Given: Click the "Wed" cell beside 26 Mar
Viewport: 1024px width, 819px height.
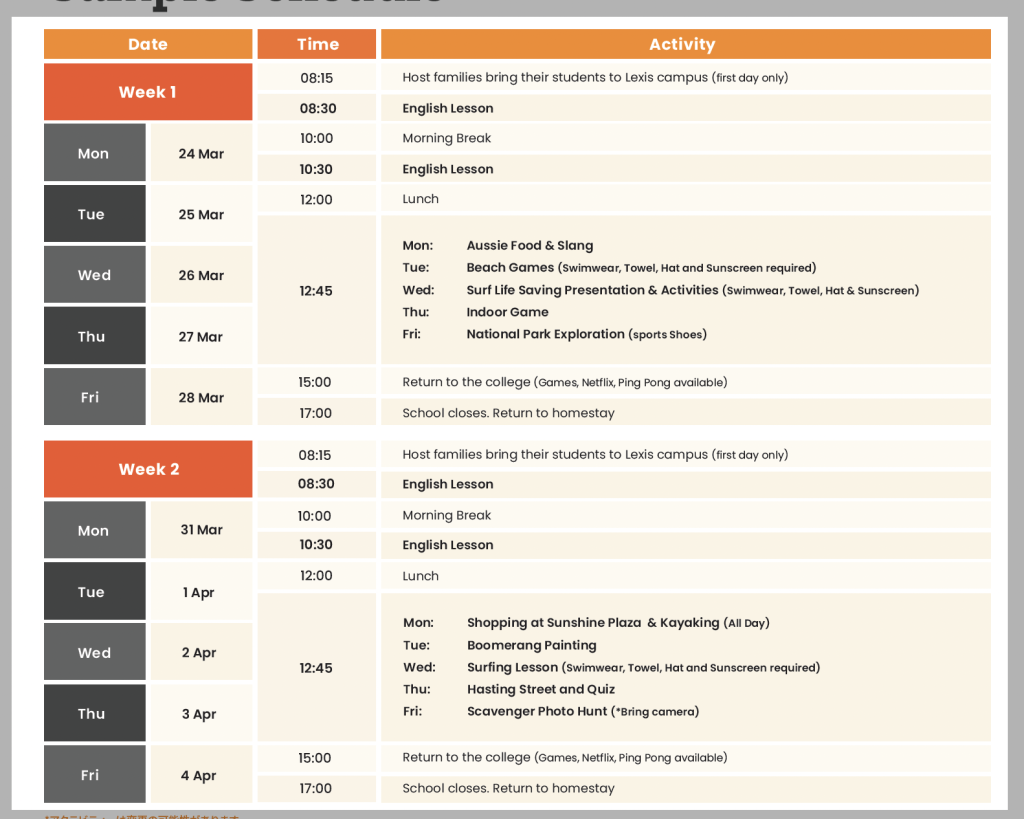Looking at the screenshot, I should (95, 274).
